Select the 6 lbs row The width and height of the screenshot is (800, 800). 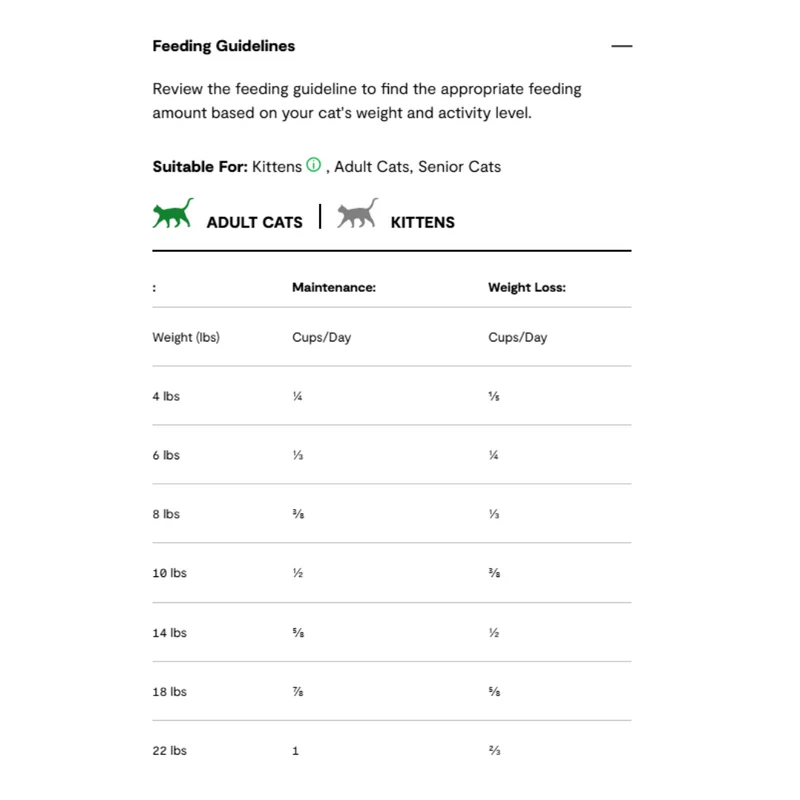pos(392,455)
